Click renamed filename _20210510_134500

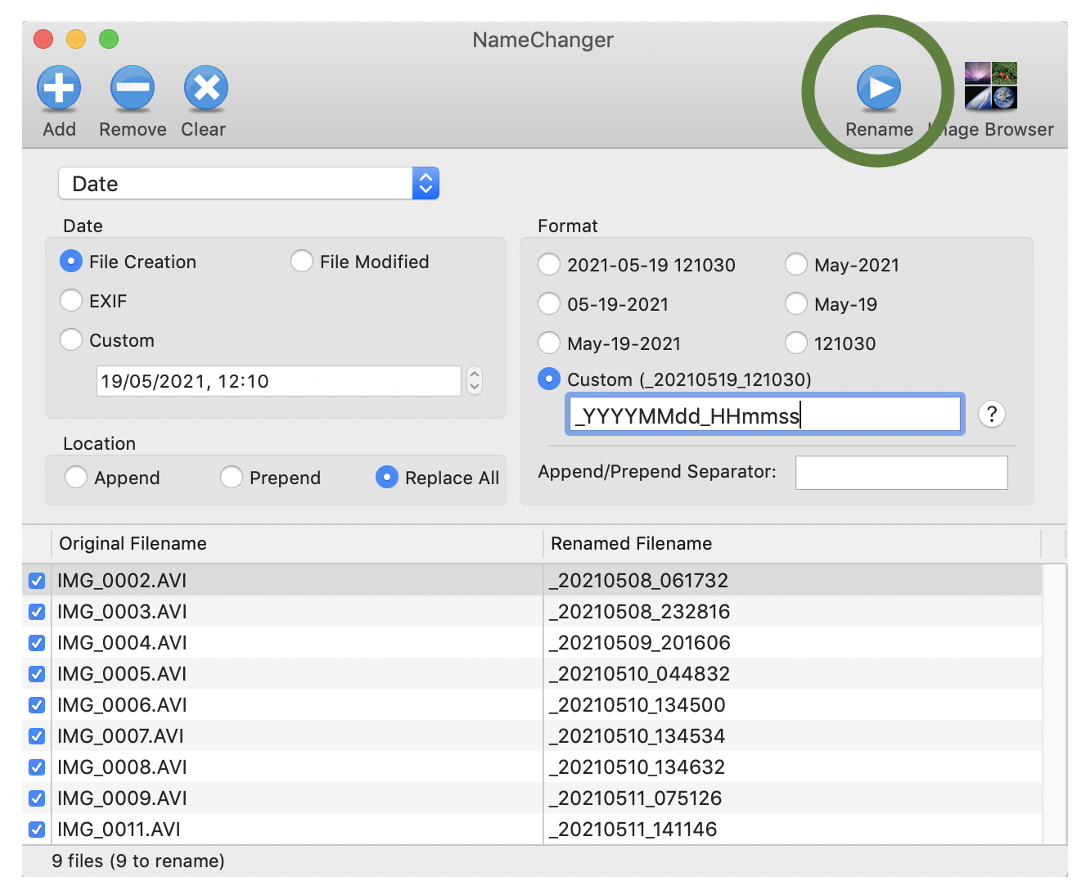click(x=637, y=705)
